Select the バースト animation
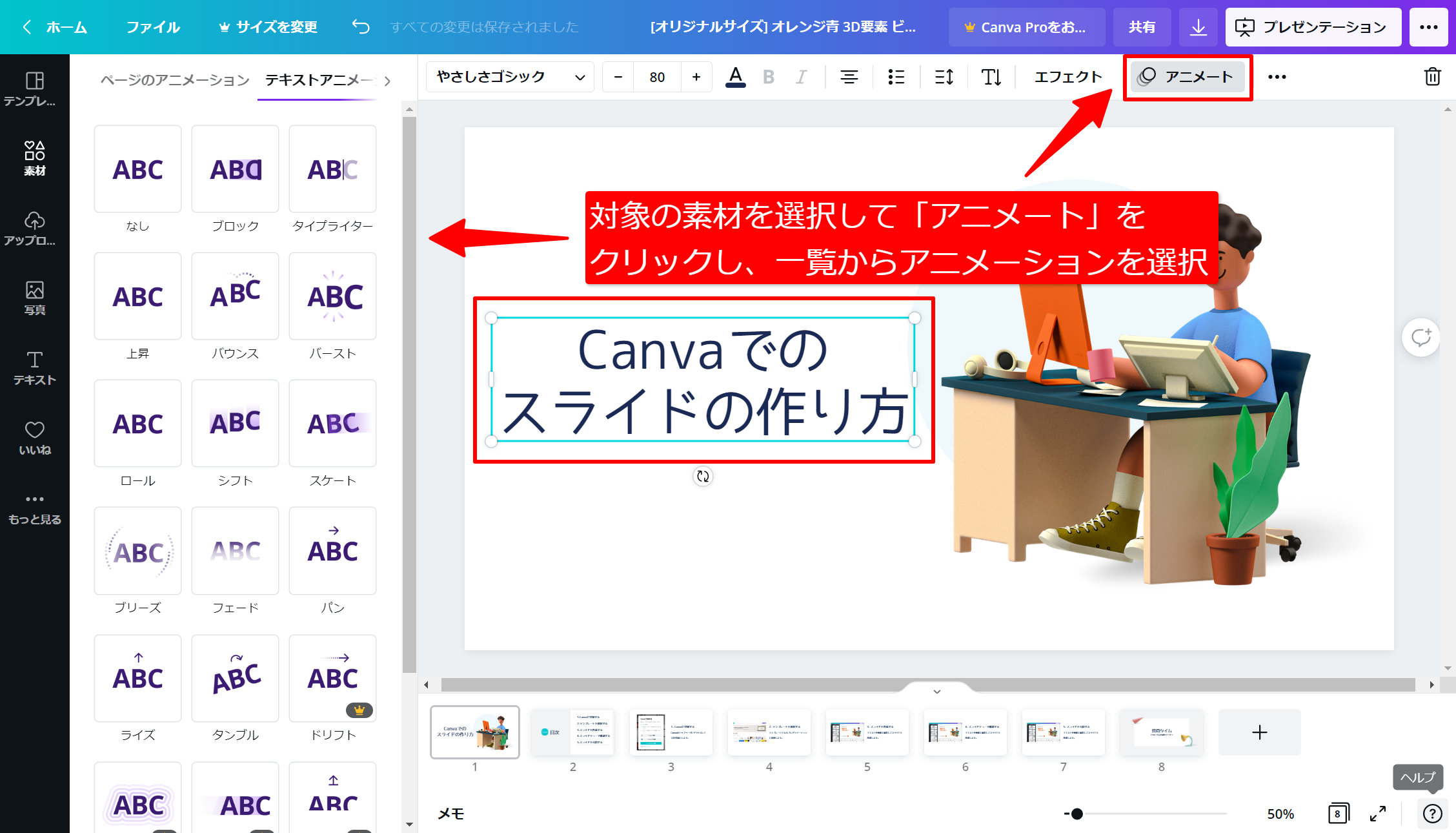The width and height of the screenshot is (1456, 833). pyautogui.click(x=332, y=296)
